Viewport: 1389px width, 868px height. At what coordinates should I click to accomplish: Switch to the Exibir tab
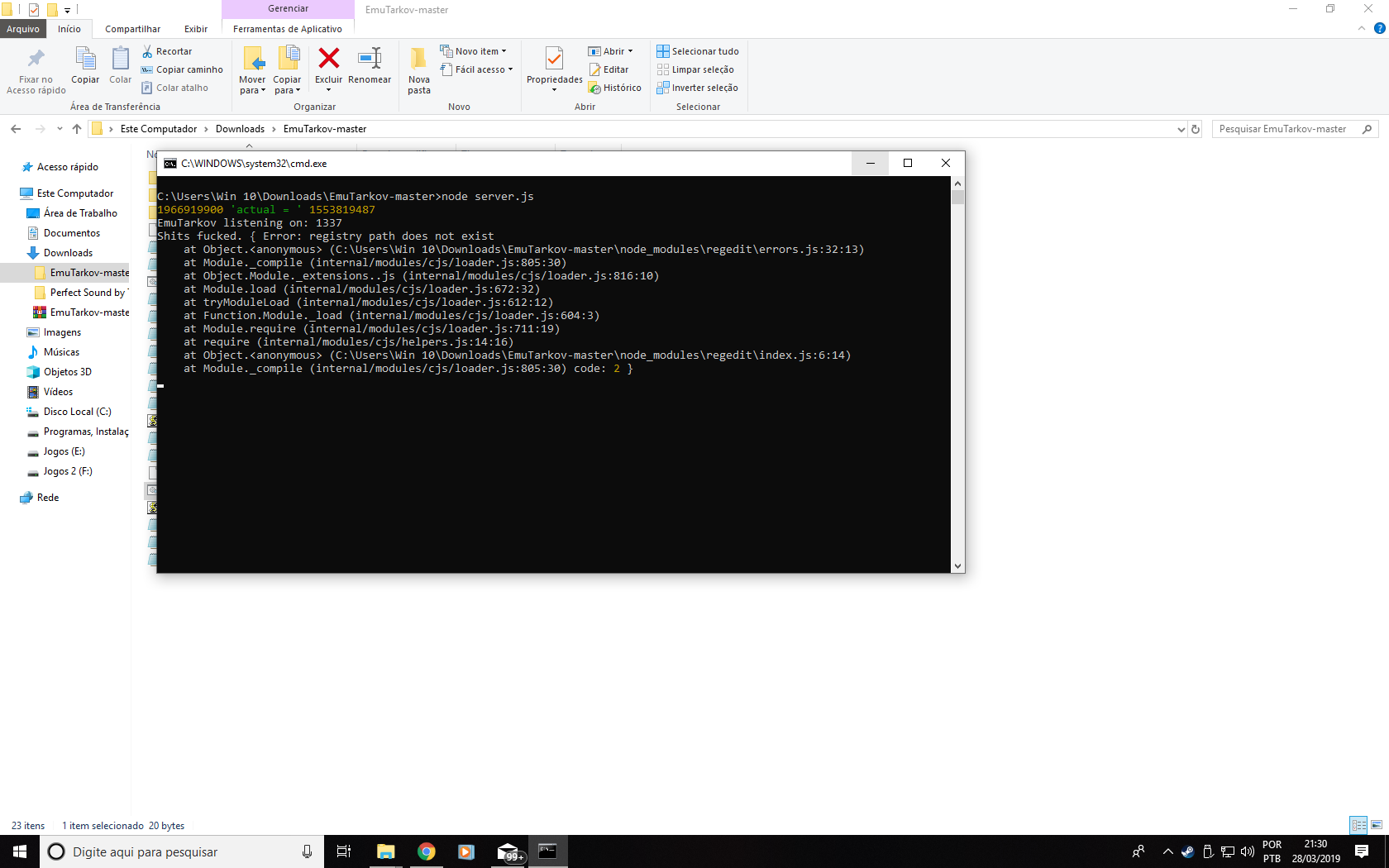coord(196,29)
